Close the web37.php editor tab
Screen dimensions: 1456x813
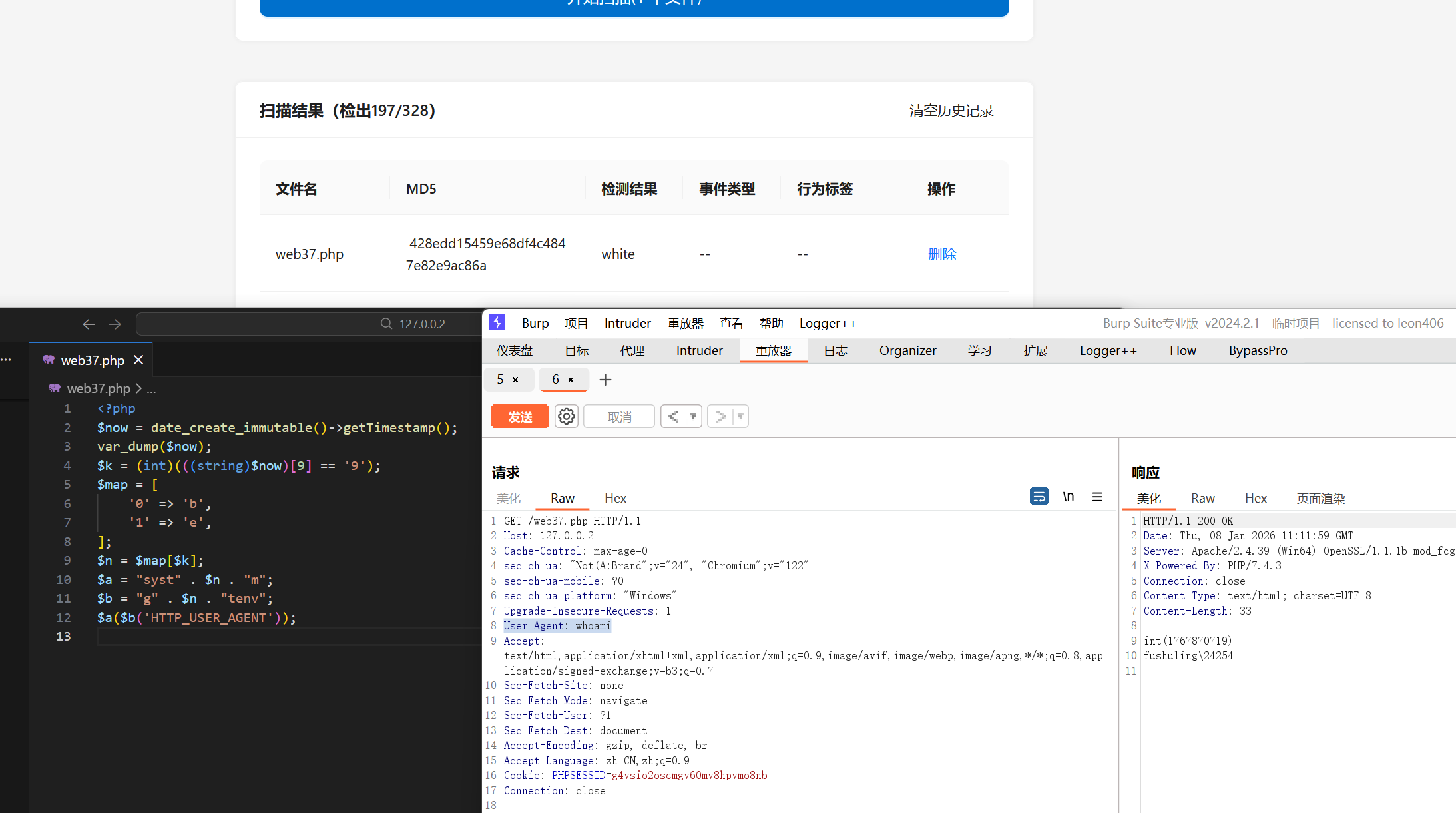click(x=138, y=360)
